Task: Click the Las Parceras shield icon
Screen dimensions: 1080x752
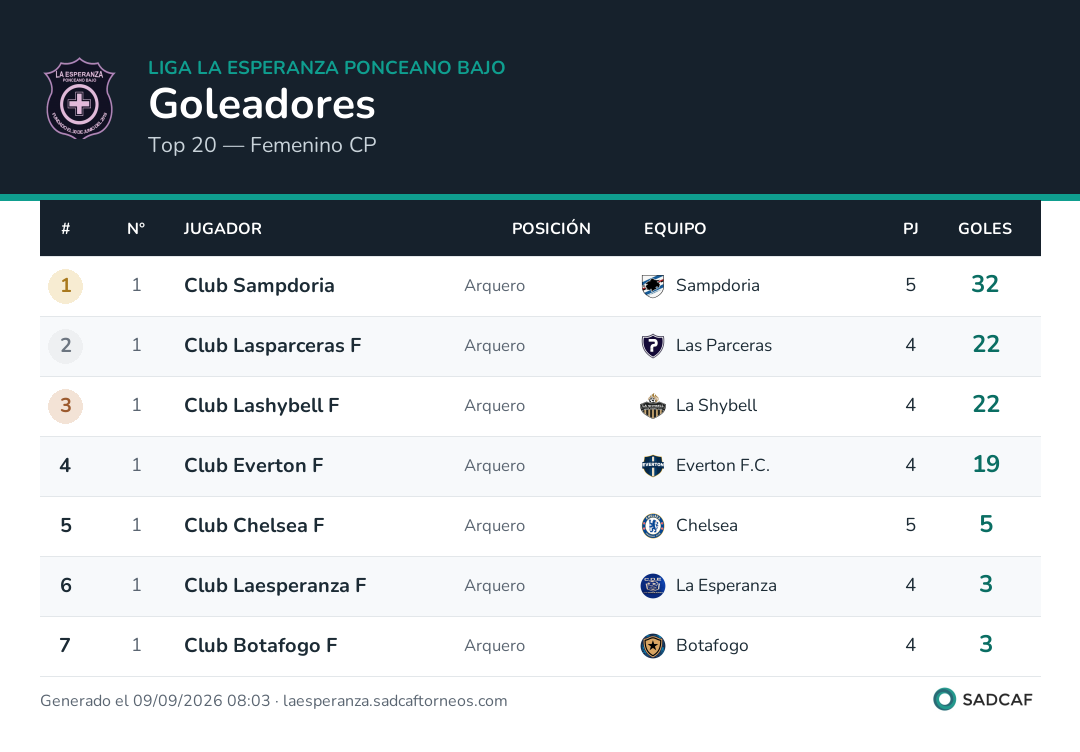Action: pyautogui.click(x=653, y=346)
